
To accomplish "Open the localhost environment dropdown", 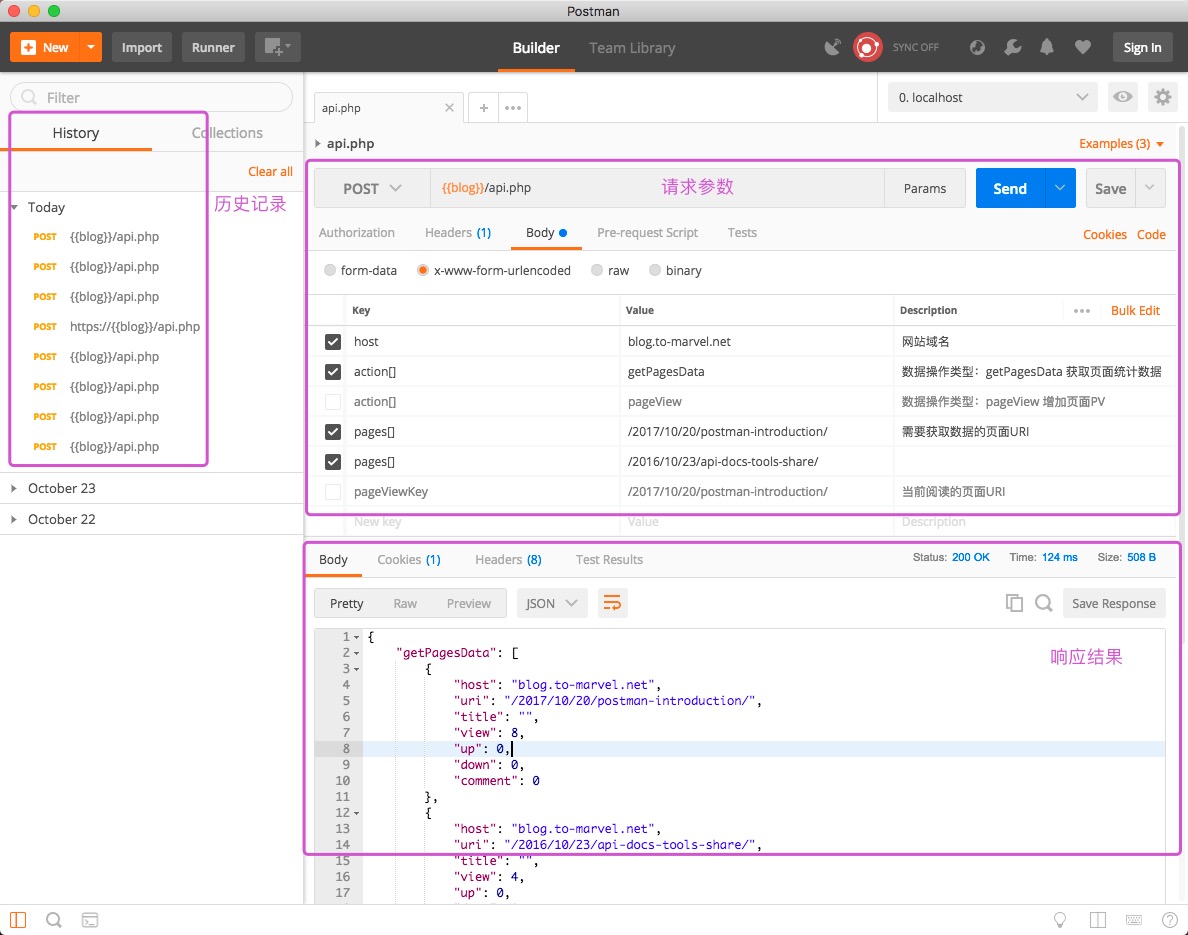I will 992,97.
